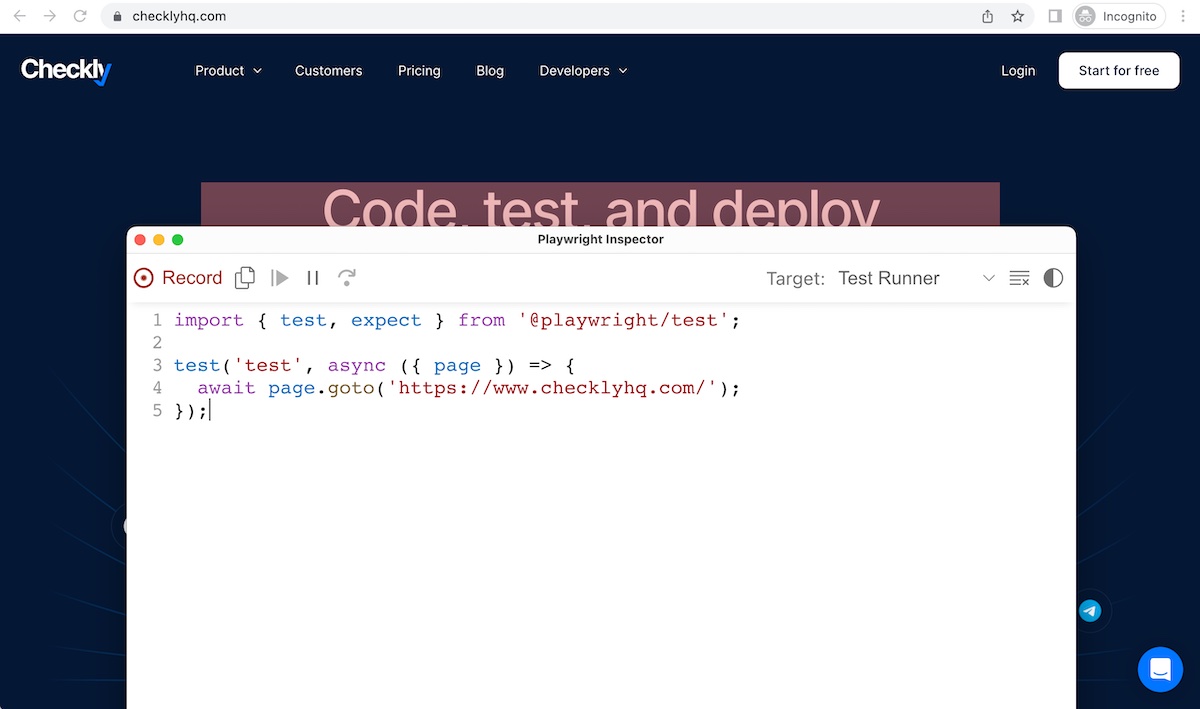Open the Intercom chat bubble
The width and height of the screenshot is (1200, 709).
tap(1160, 669)
